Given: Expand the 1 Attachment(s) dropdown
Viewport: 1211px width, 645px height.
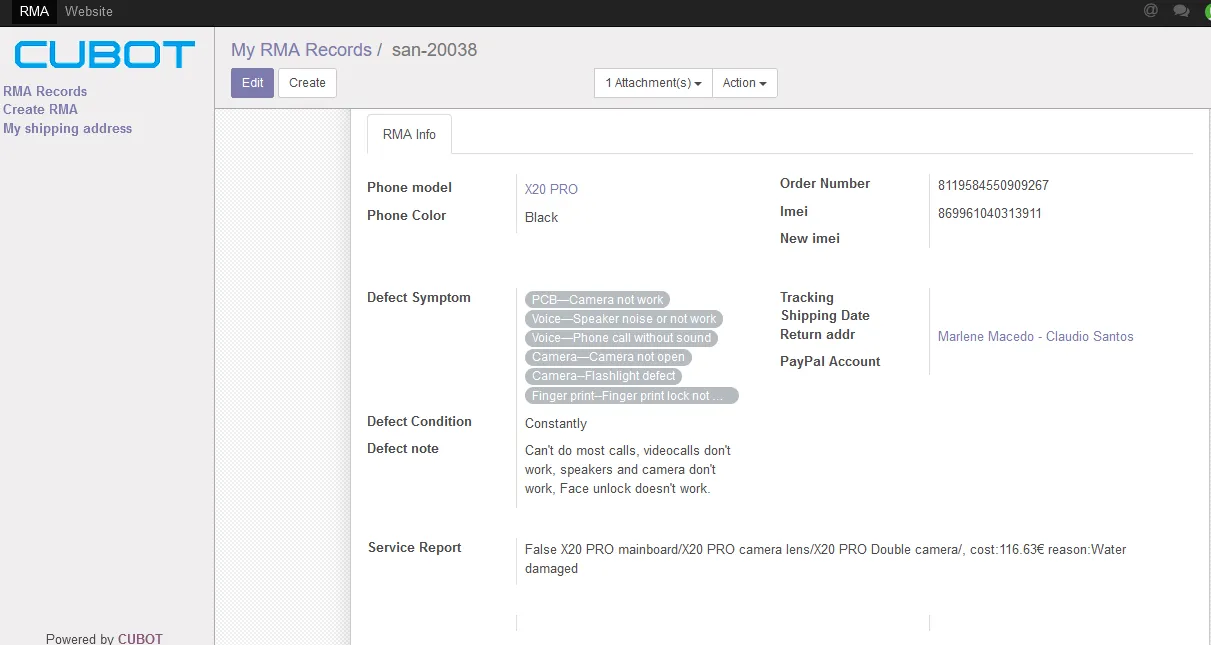Looking at the screenshot, I should [x=653, y=83].
